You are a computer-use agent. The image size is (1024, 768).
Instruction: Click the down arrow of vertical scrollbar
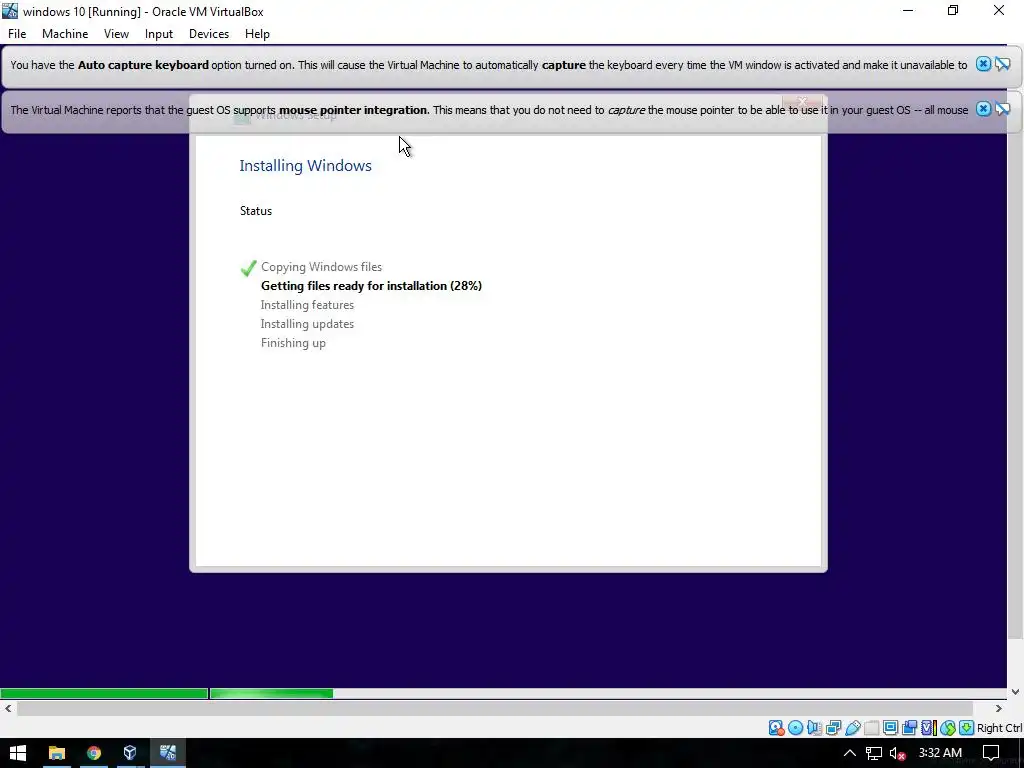point(1016,692)
